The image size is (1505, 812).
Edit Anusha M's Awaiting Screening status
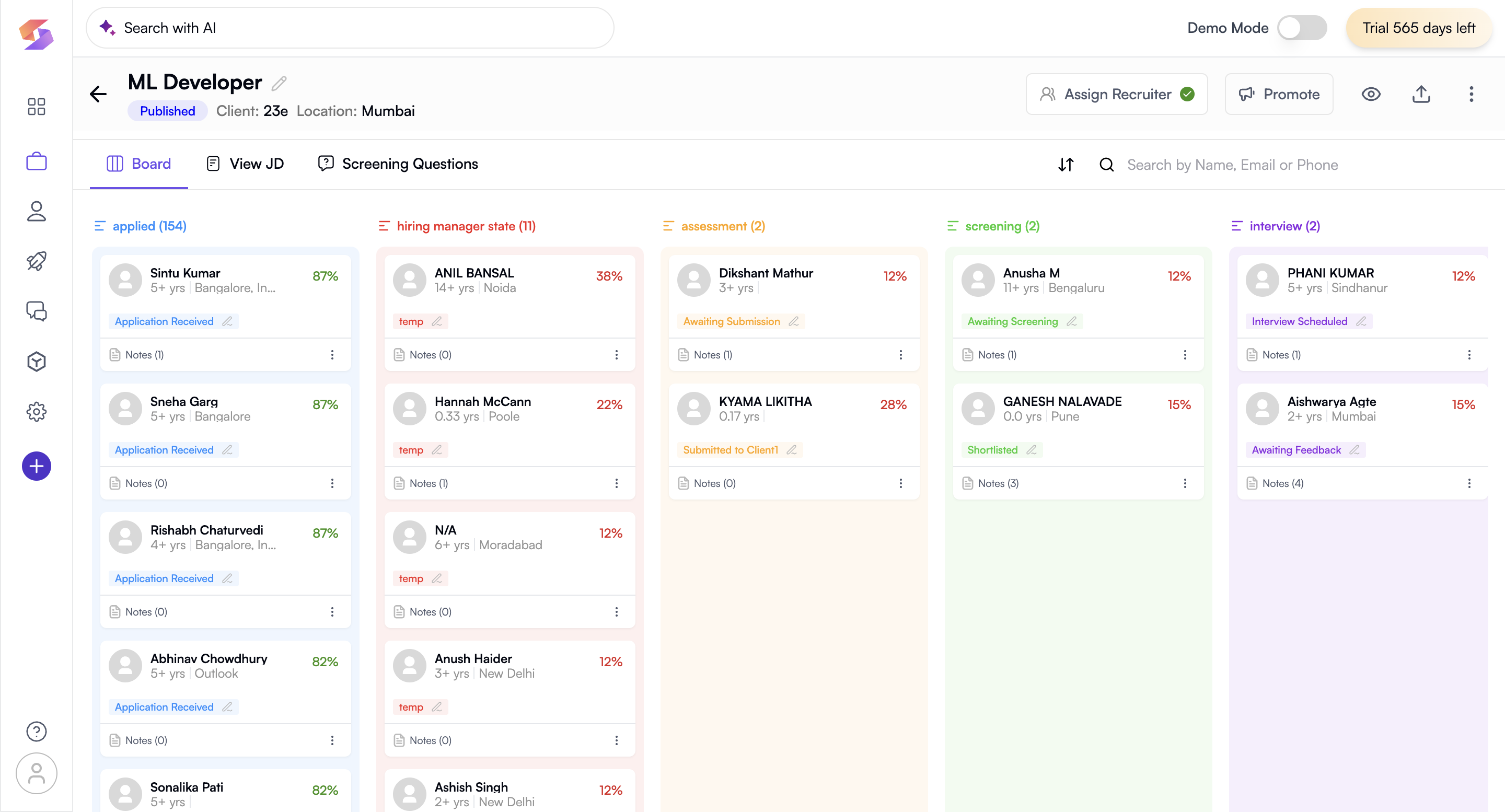click(1071, 321)
